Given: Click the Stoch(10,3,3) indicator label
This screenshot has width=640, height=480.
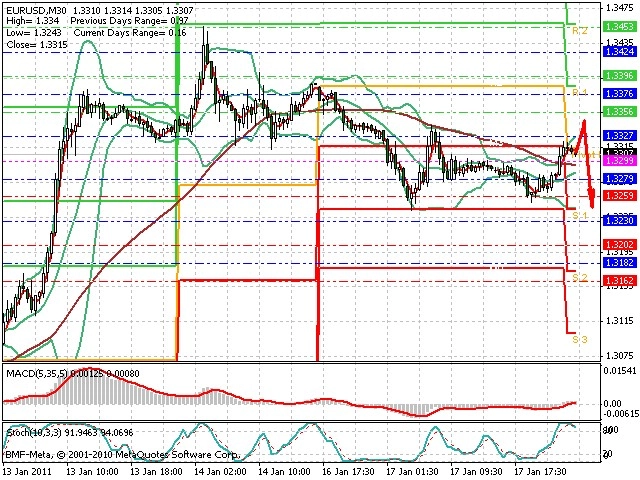Looking at the screenshot, I should click(x=35, y=433).
